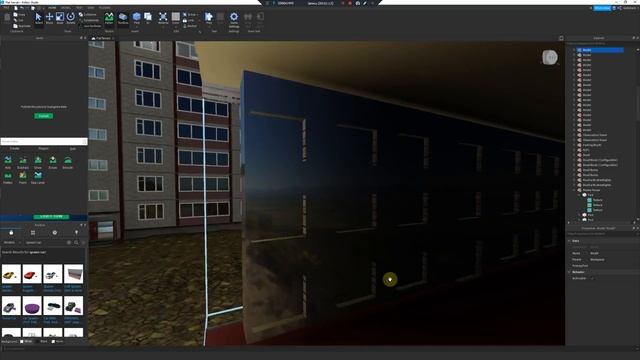
Task: Switch to the MODEL ribbon tab
Action: pos(66,8)
